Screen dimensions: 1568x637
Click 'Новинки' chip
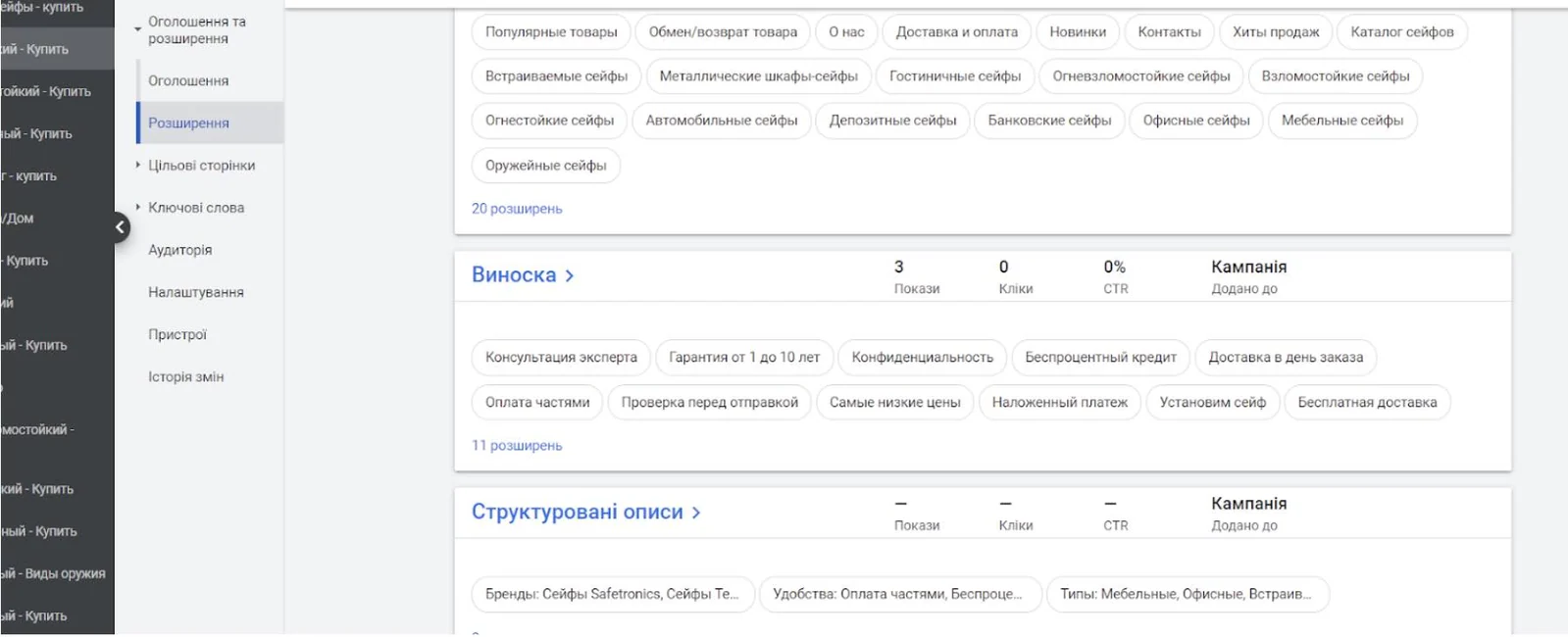[1078, 32]
